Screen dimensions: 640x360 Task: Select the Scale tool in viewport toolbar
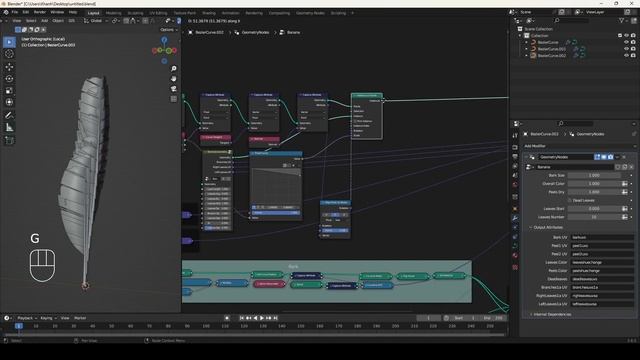click(9, 91)
